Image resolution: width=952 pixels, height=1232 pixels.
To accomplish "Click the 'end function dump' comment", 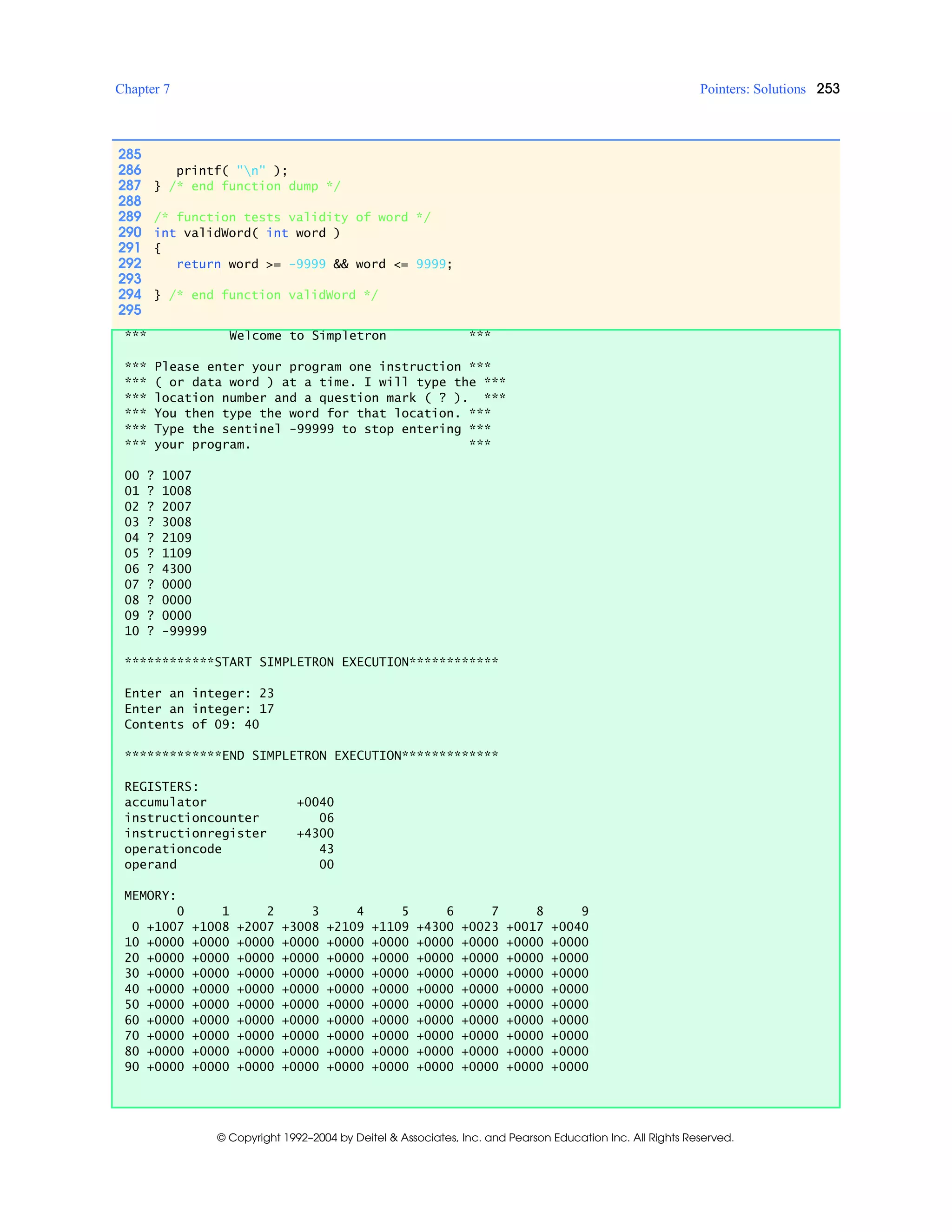I will (x=254, y=186).
